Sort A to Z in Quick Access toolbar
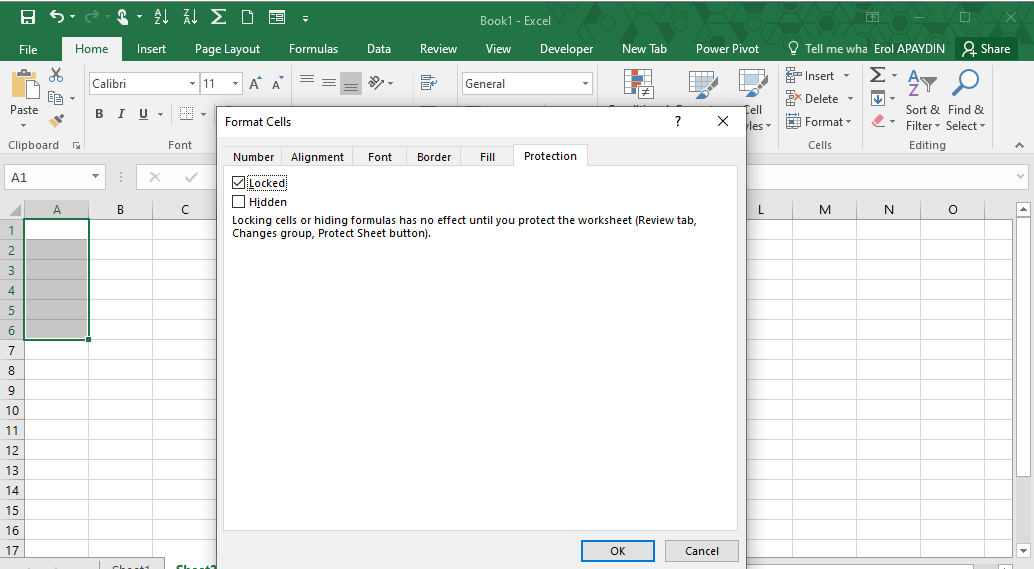This screenshot has width=1034, height=569. (161, 17)
